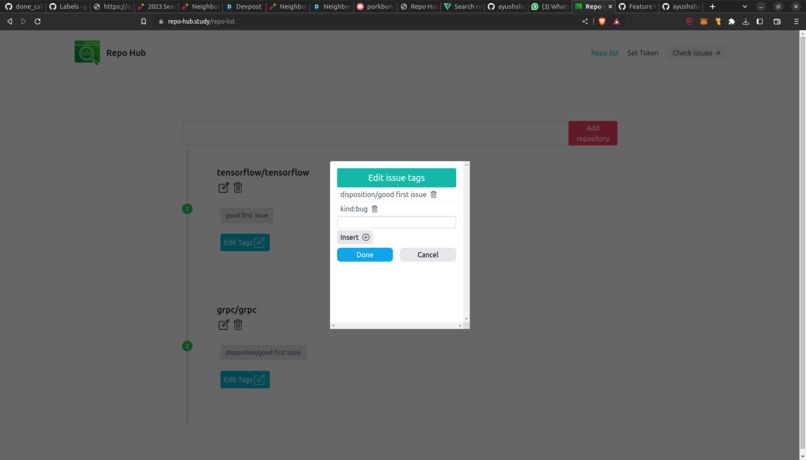806x460 pixels.
Task: Go forward in browser history
Action: 23,22
